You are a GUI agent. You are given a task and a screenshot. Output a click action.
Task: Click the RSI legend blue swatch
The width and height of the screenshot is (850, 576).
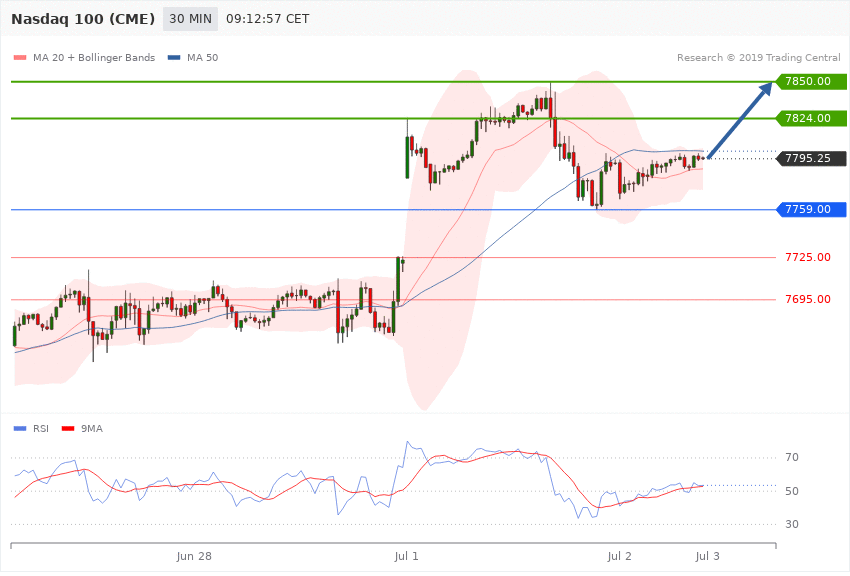[x=20, y=429]
